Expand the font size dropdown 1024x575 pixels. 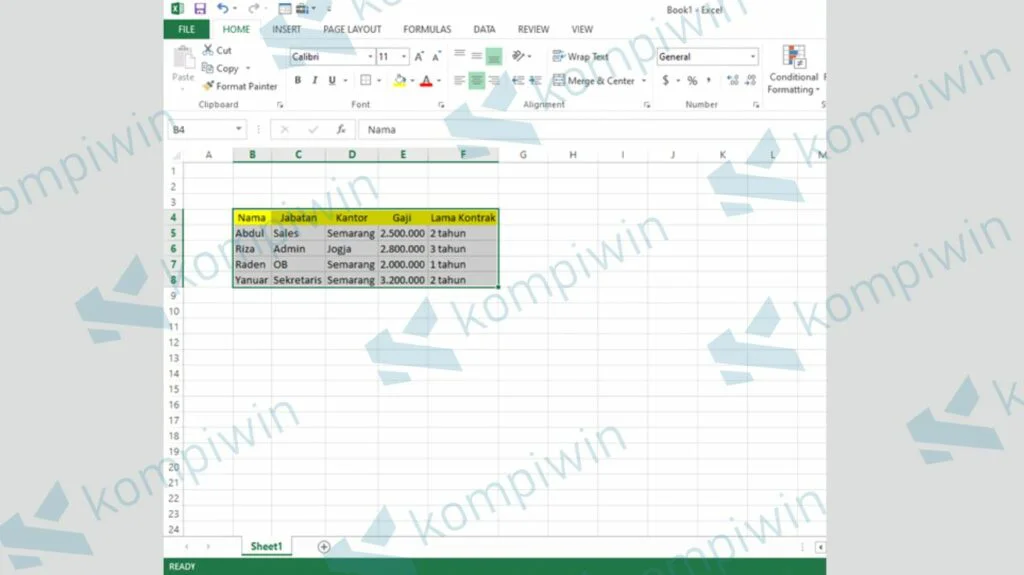pos(404,57)
